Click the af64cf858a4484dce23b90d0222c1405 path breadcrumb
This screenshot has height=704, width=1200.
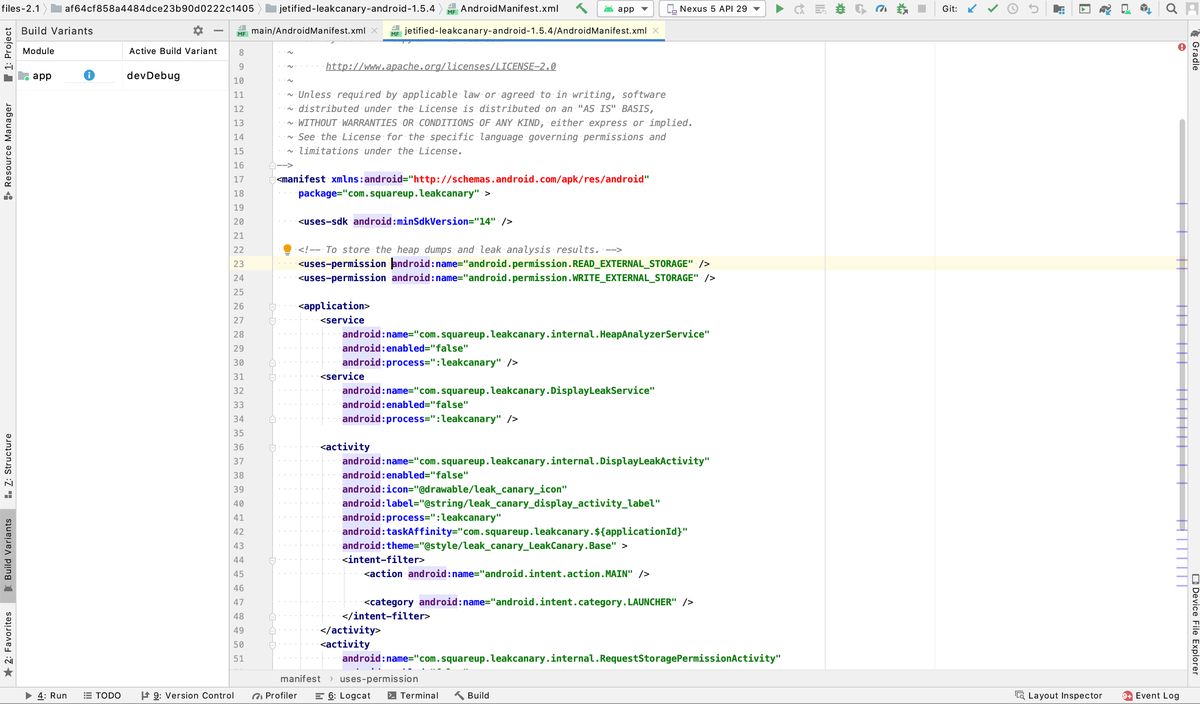(153, 9)
